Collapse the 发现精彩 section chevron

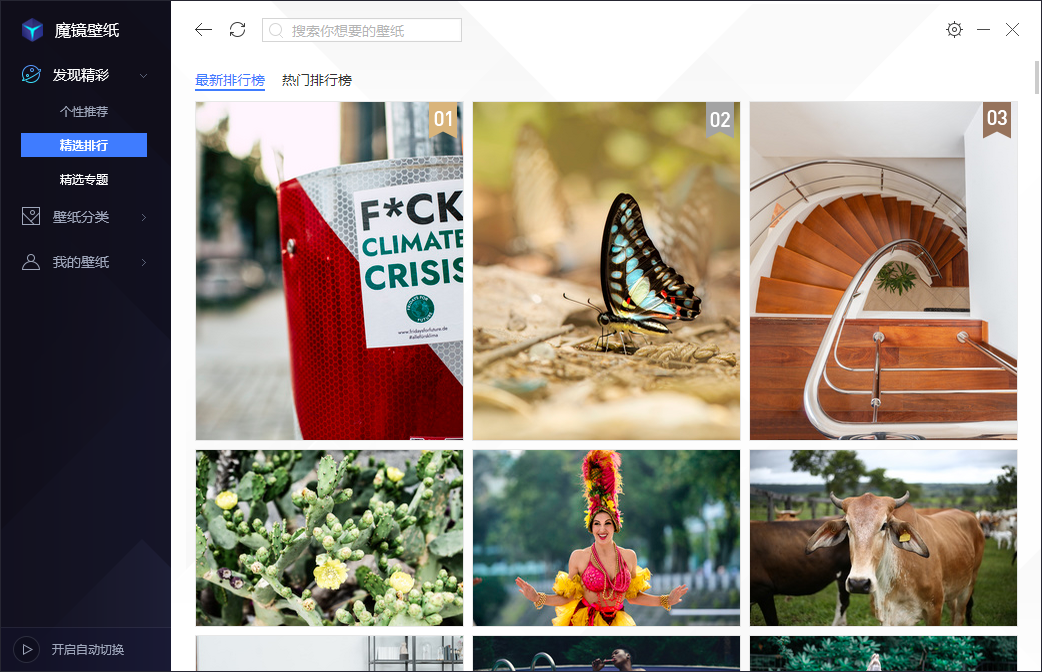point(144,75)
